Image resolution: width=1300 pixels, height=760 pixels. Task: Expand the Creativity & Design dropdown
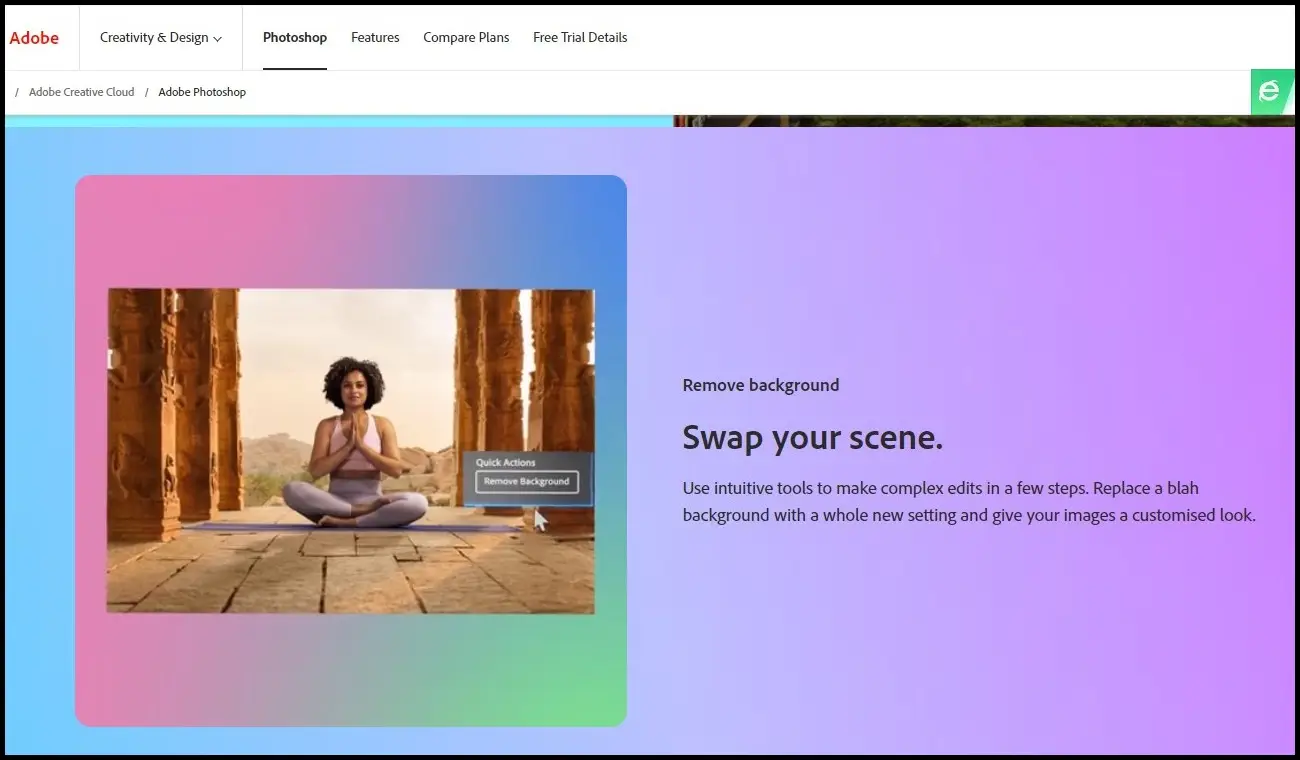[161, 38]
